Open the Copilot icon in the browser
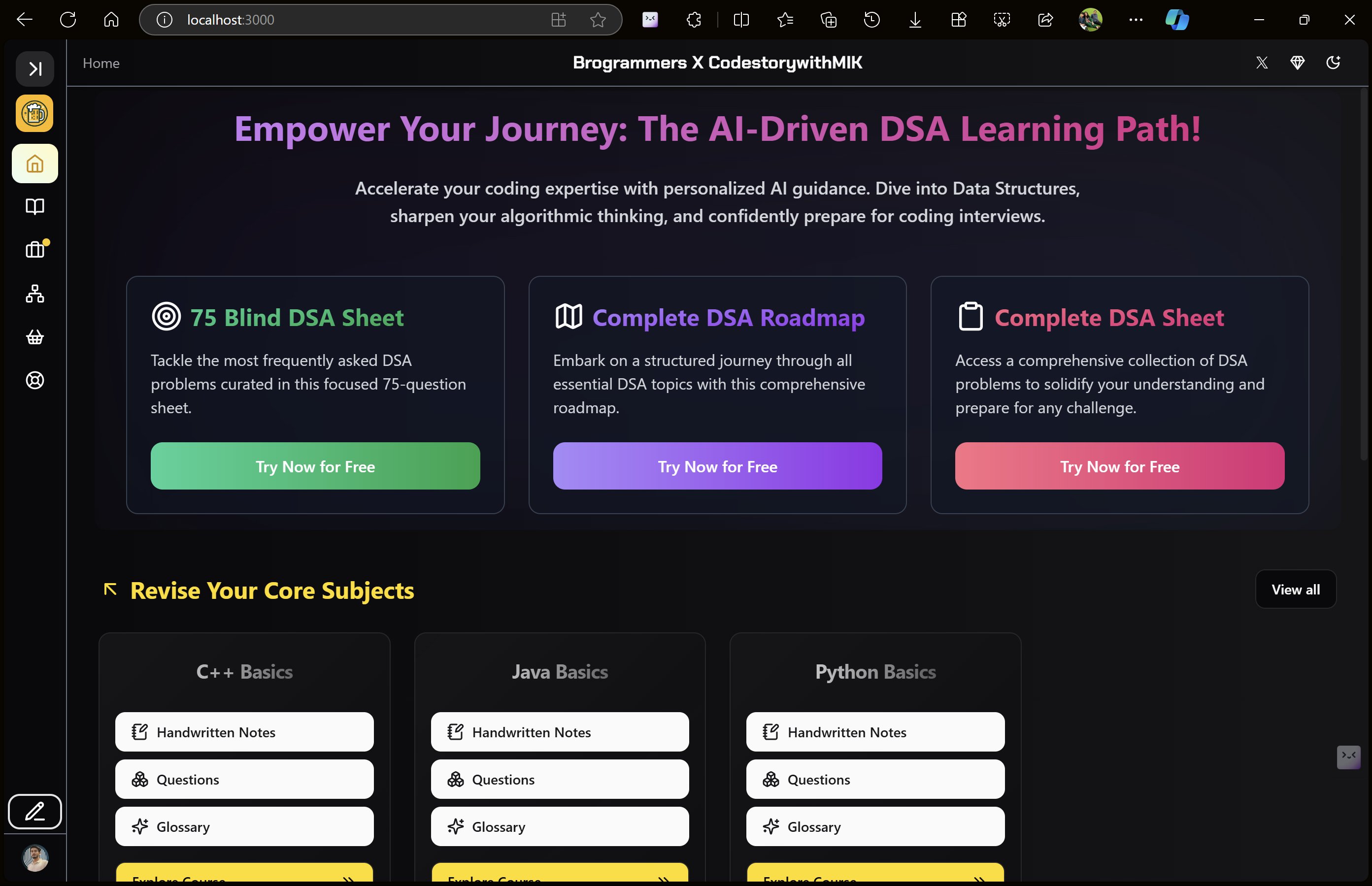Viewport: 1372px width, 886px height. coord(1177,20)
